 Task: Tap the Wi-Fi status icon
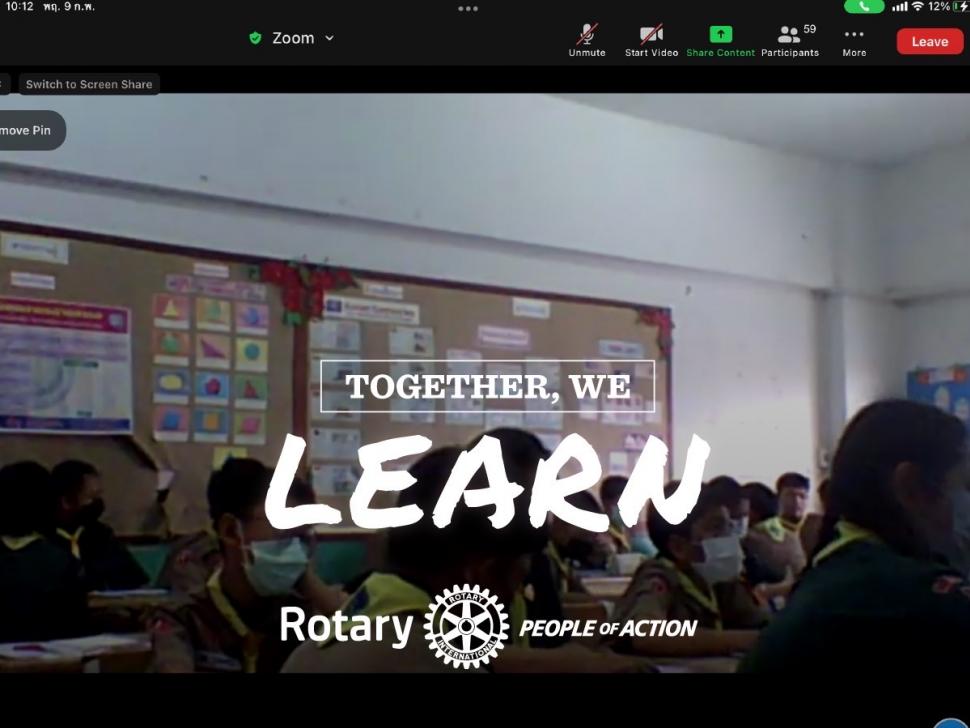(x=917, y=6)
